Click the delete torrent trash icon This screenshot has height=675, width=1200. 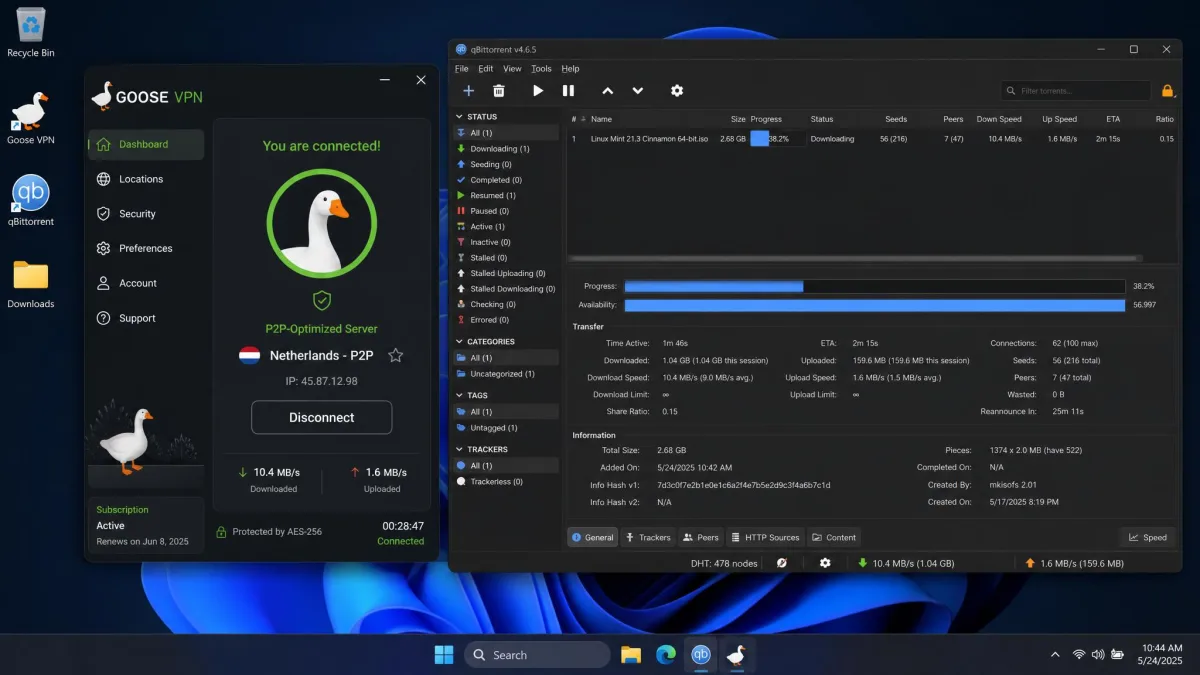pyautogui.click(x=499, y=91)
